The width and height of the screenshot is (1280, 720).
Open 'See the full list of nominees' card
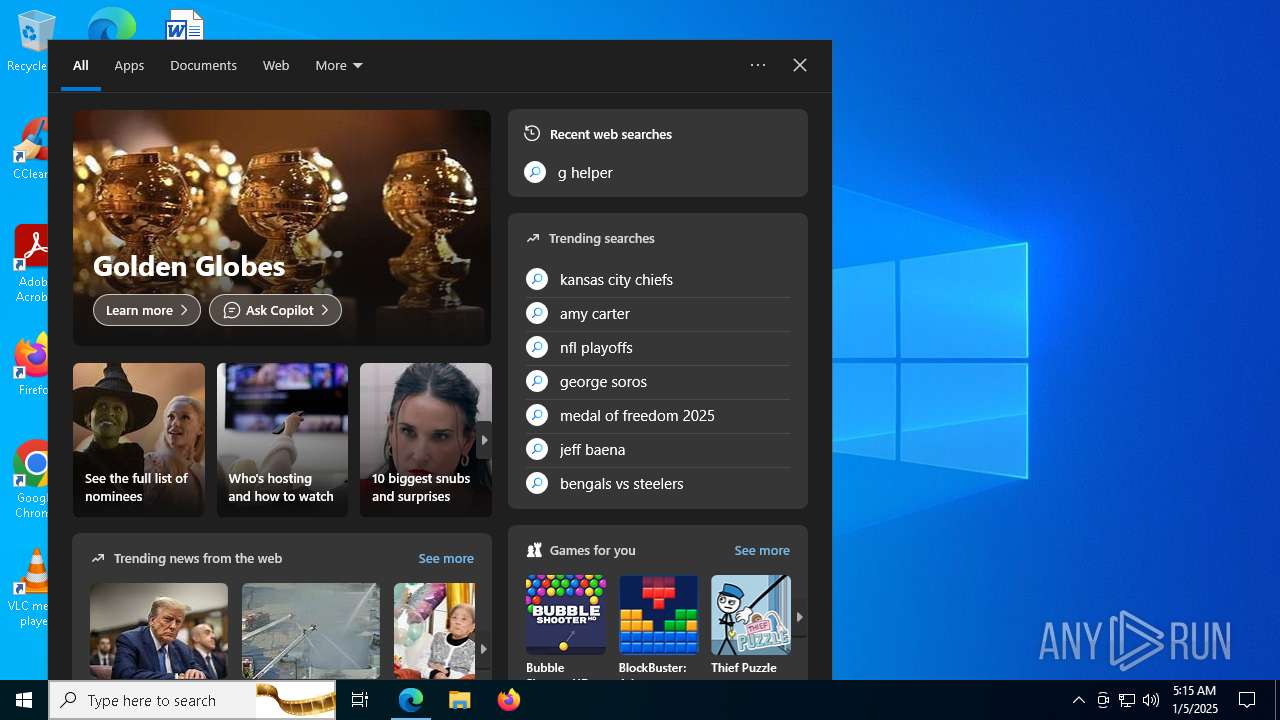(139, 440)
